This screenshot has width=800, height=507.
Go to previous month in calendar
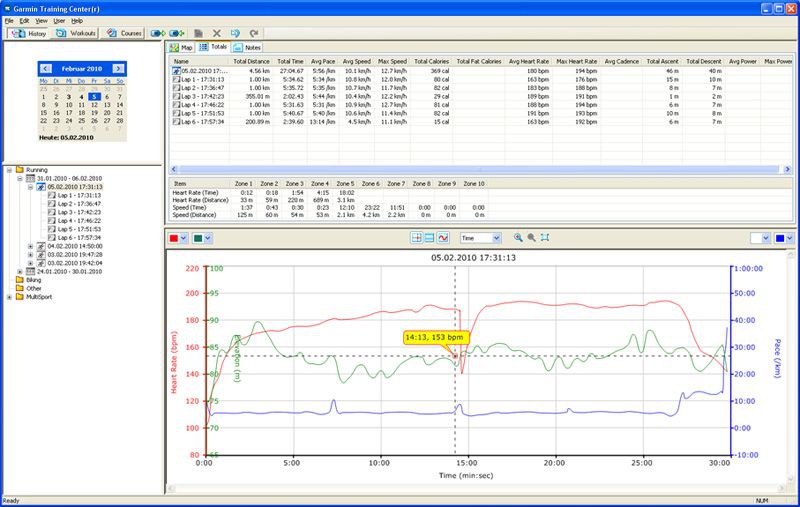click(45, 68)
